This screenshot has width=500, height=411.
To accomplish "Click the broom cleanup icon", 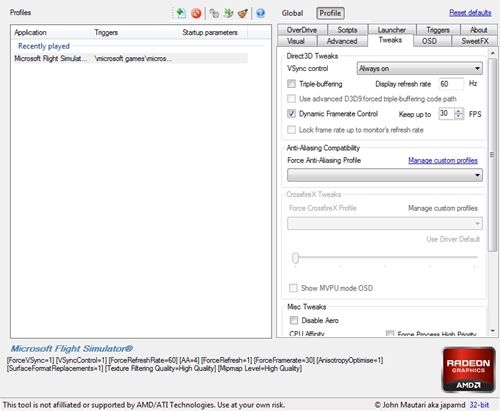I will click(x=243, y=13).
